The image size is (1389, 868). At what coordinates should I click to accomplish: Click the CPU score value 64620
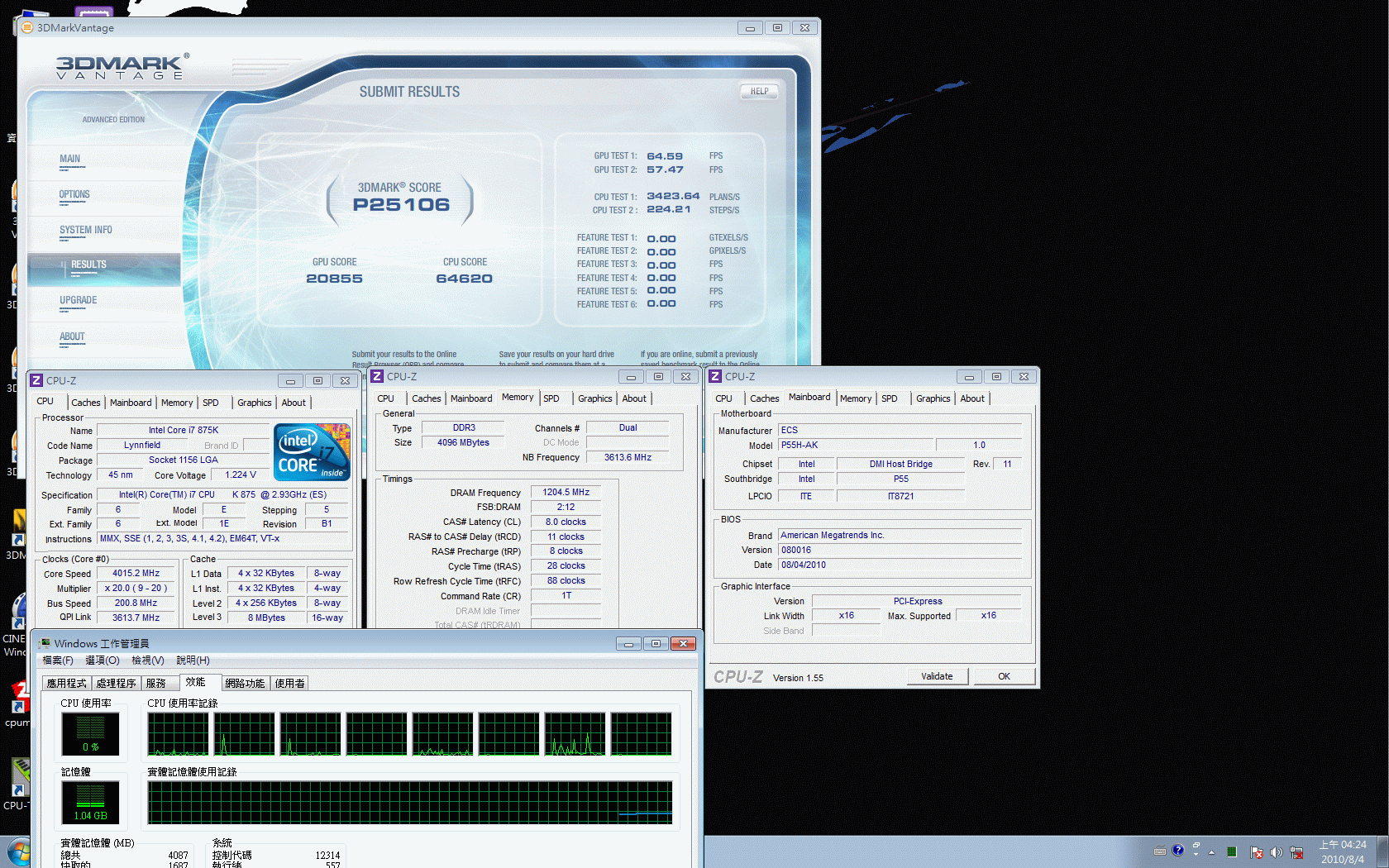tap(464, 279)
